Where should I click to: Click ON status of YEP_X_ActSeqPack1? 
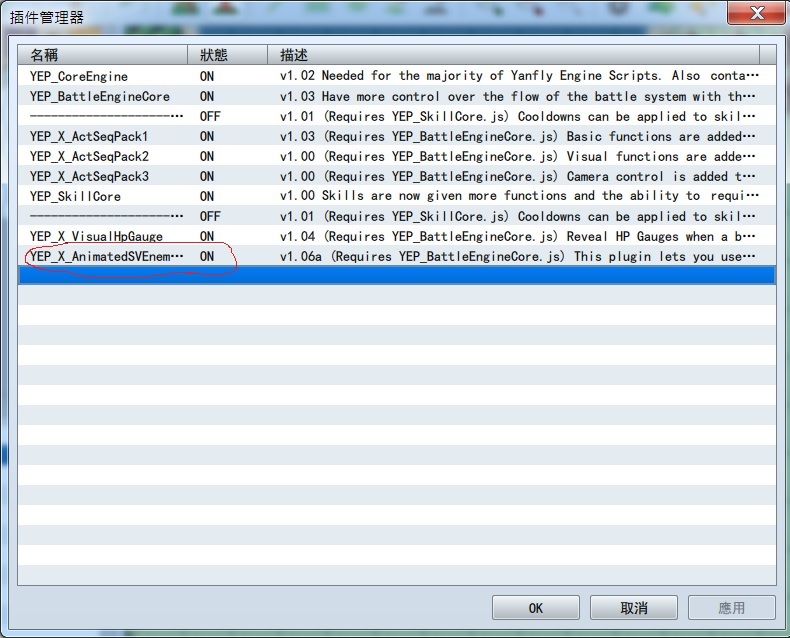point(207,137)
